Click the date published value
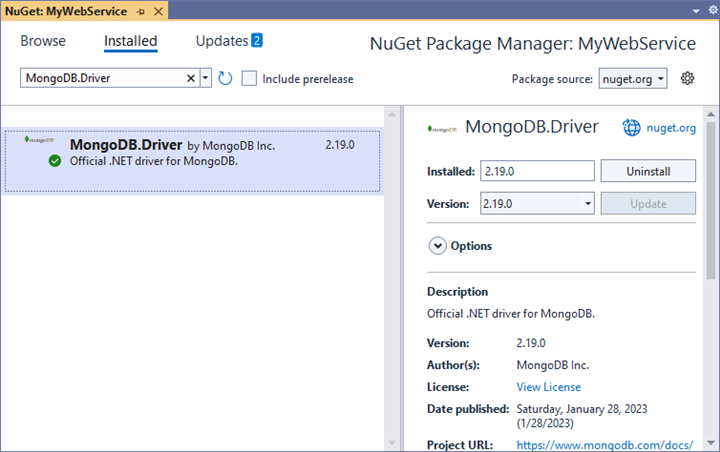The image size is (720, 452). click(x=582, y=416)
